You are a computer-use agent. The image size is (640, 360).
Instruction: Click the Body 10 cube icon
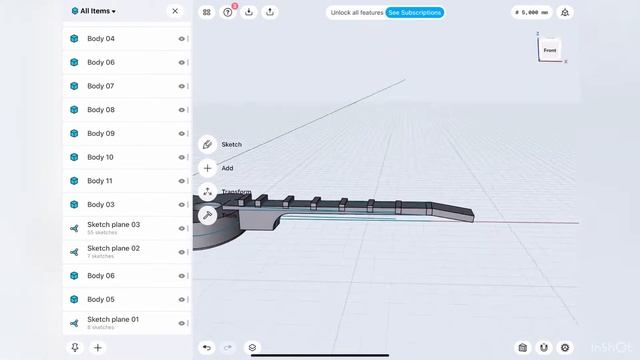point(74,157)
